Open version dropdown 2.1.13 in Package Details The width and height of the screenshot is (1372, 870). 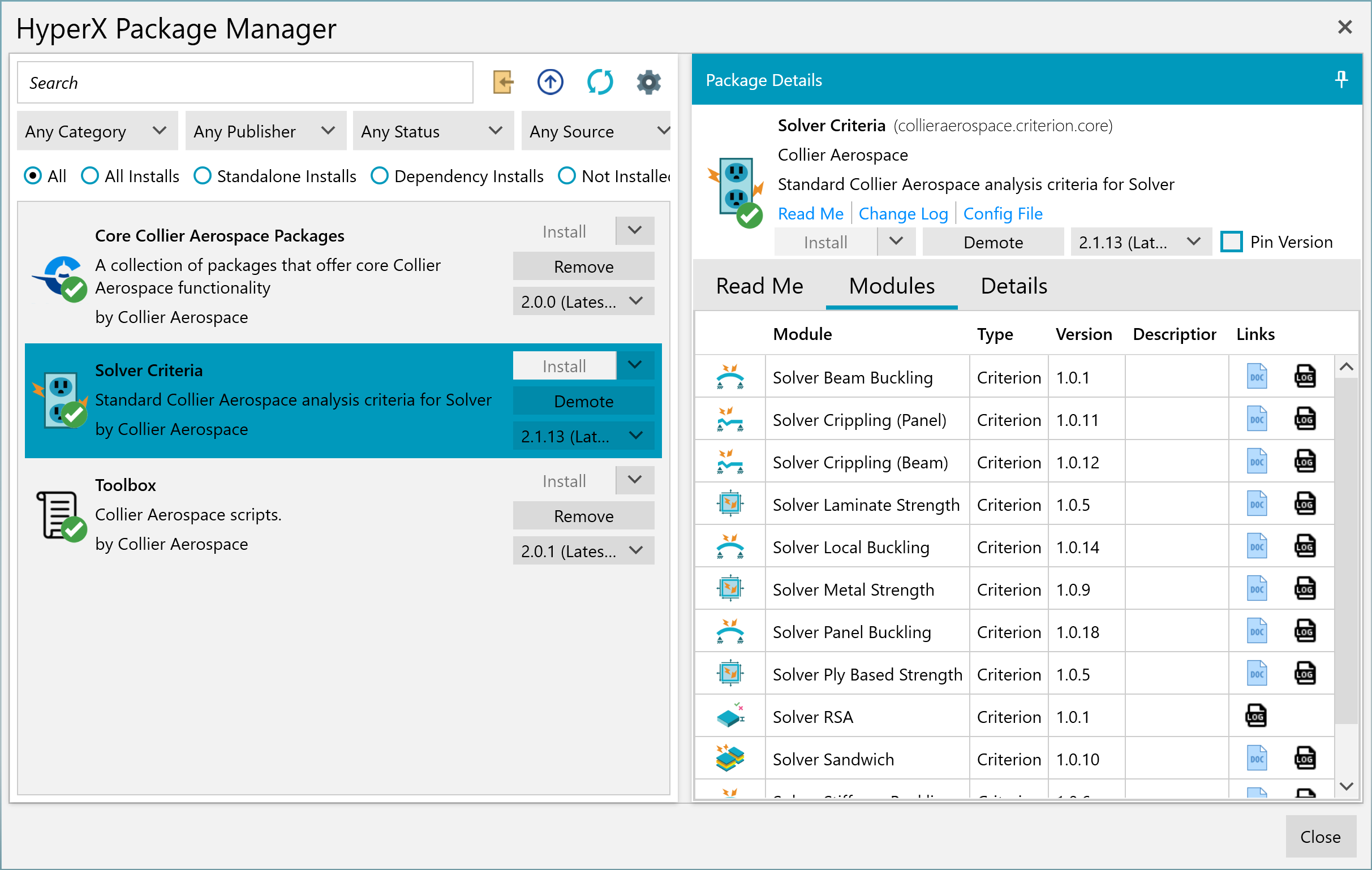click(1141, 242)
